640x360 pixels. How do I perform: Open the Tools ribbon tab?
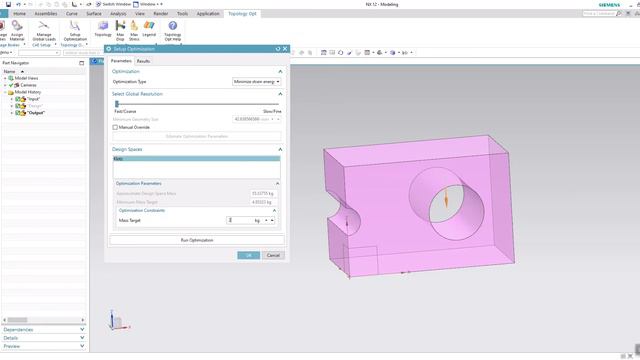pos(182,13)
